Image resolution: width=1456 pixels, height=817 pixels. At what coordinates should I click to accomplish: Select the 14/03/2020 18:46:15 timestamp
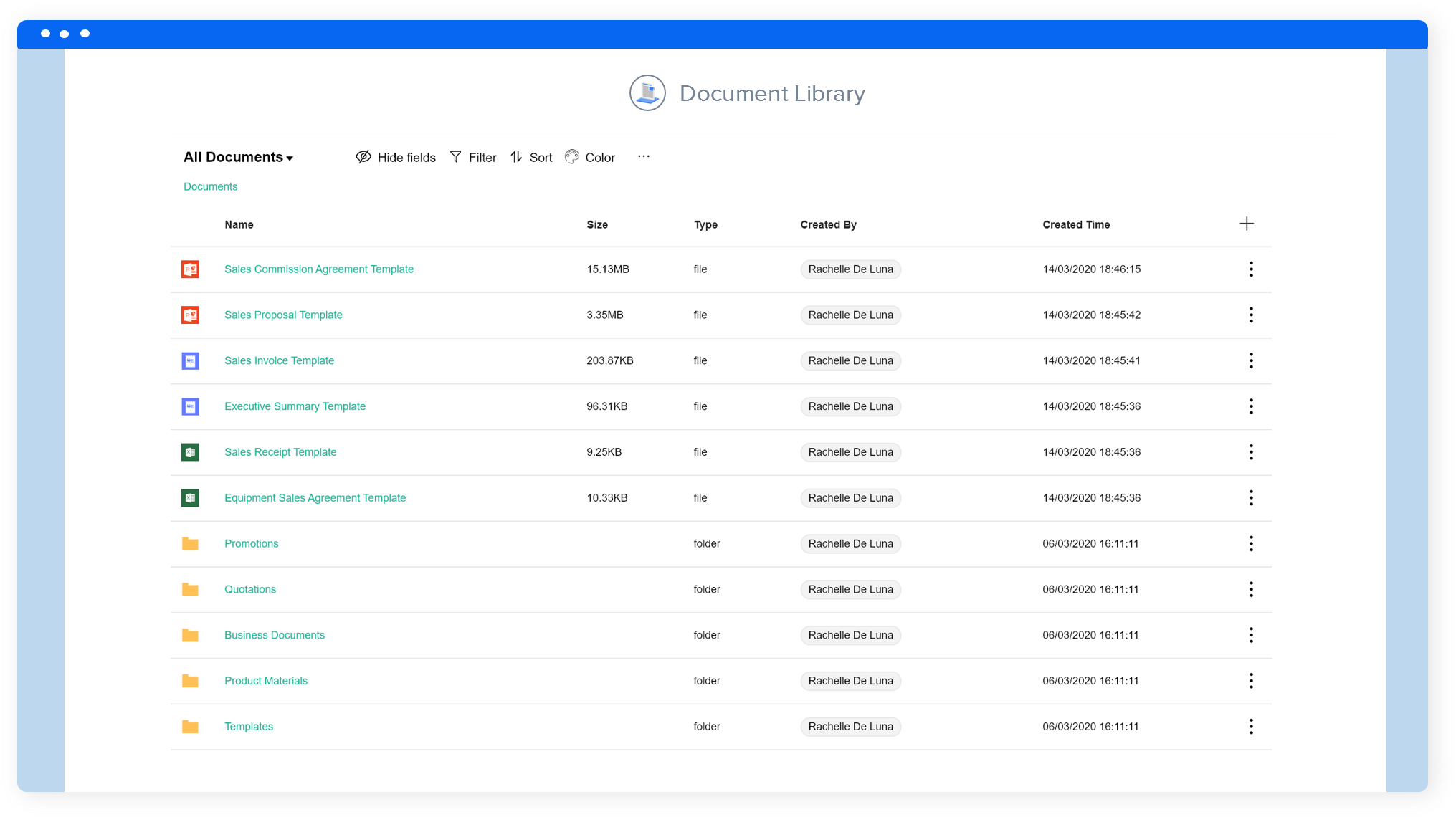(x=1091, y=269)
